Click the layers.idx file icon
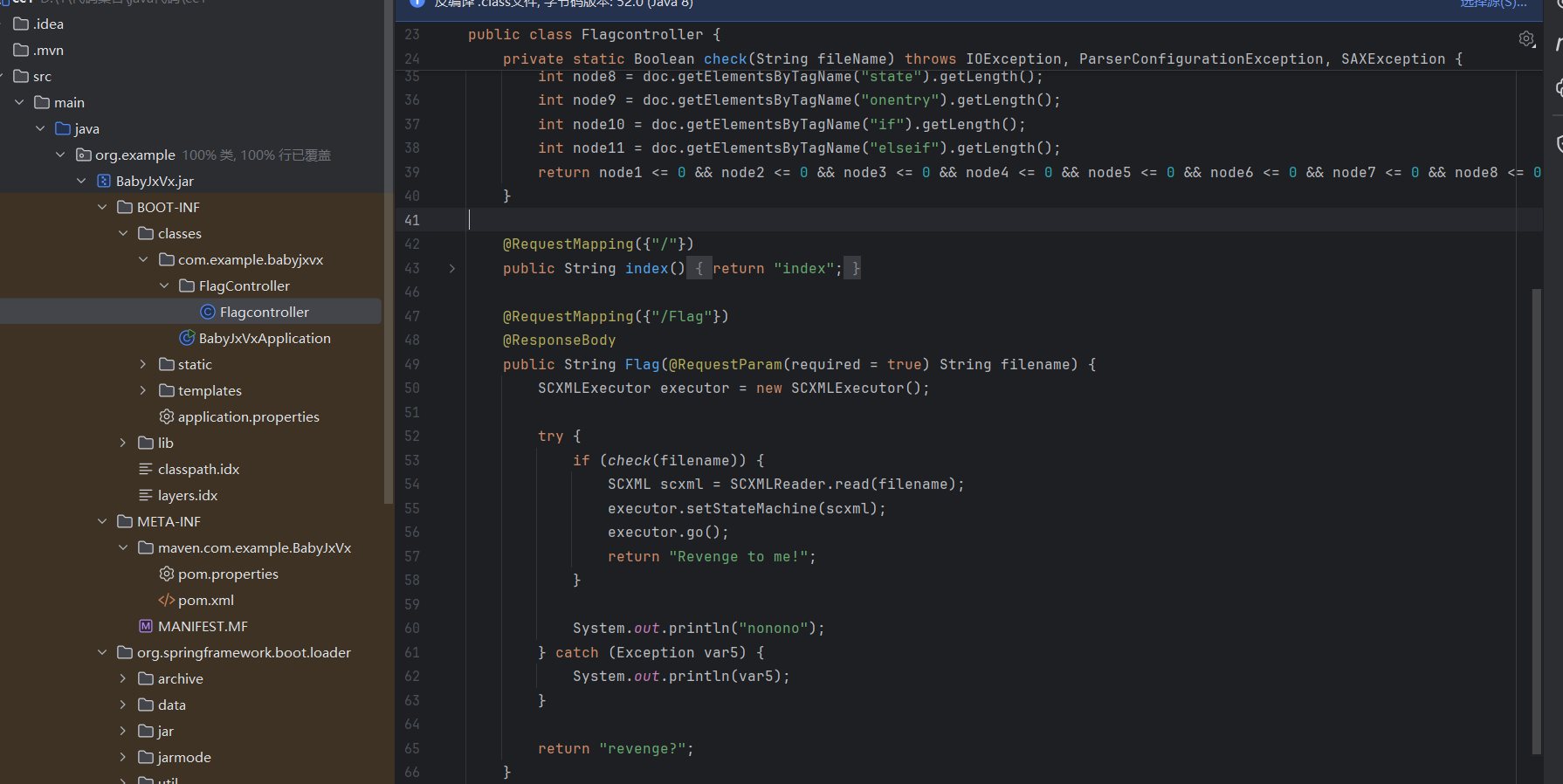Image resolution: width=1563 pixels, height=784 pixels. tap(146, 495)
